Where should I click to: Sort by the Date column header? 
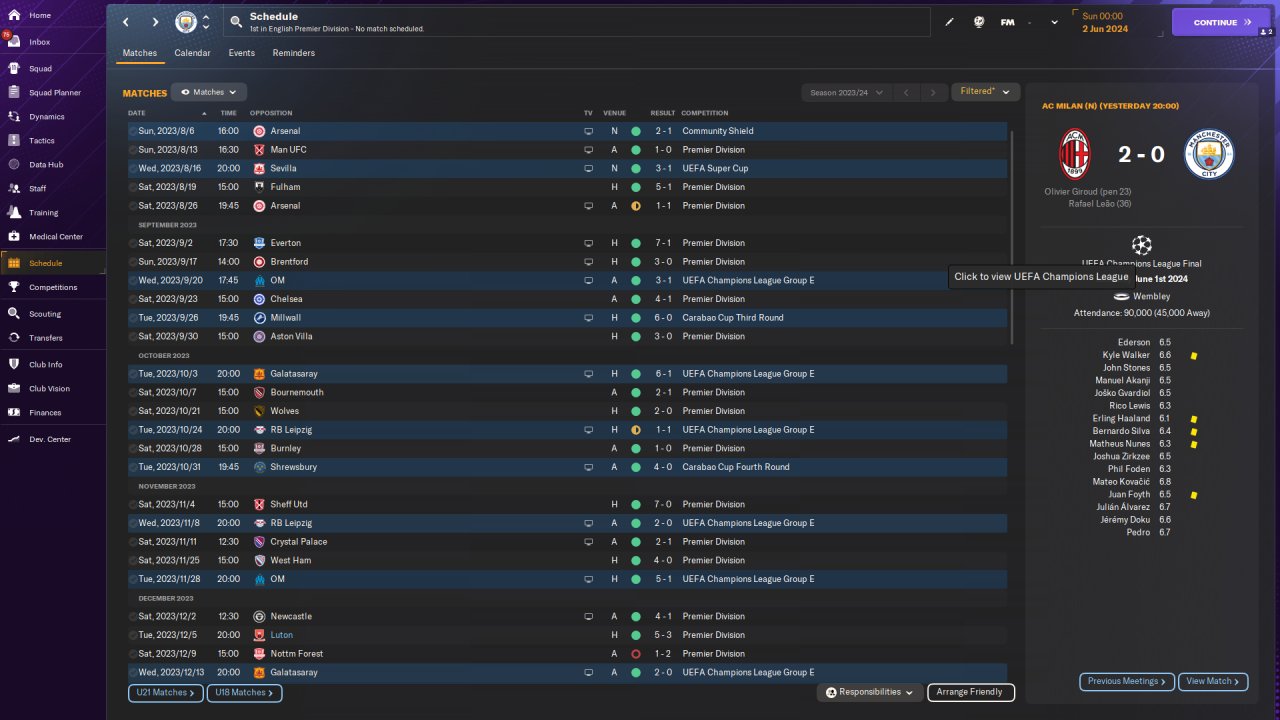(x=137, y=113)
